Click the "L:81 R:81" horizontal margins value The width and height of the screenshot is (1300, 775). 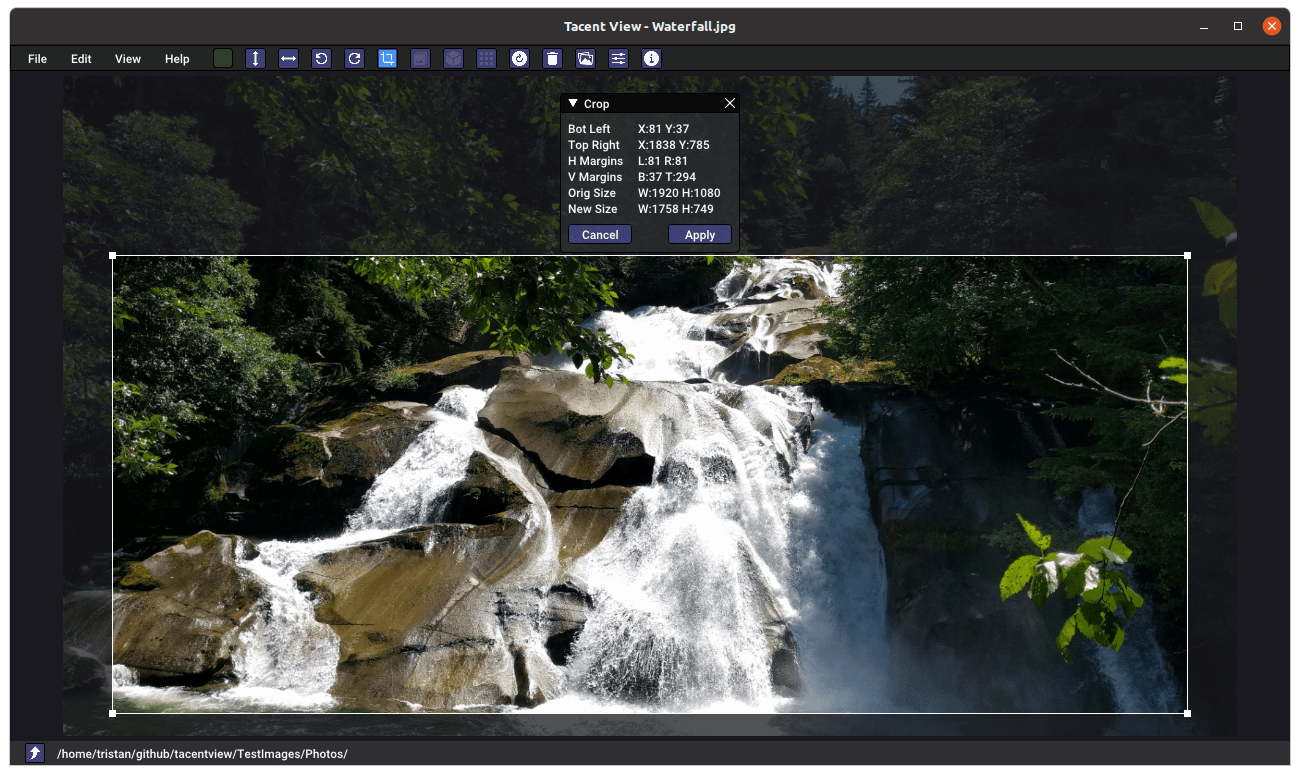click(x=663, y=161)
